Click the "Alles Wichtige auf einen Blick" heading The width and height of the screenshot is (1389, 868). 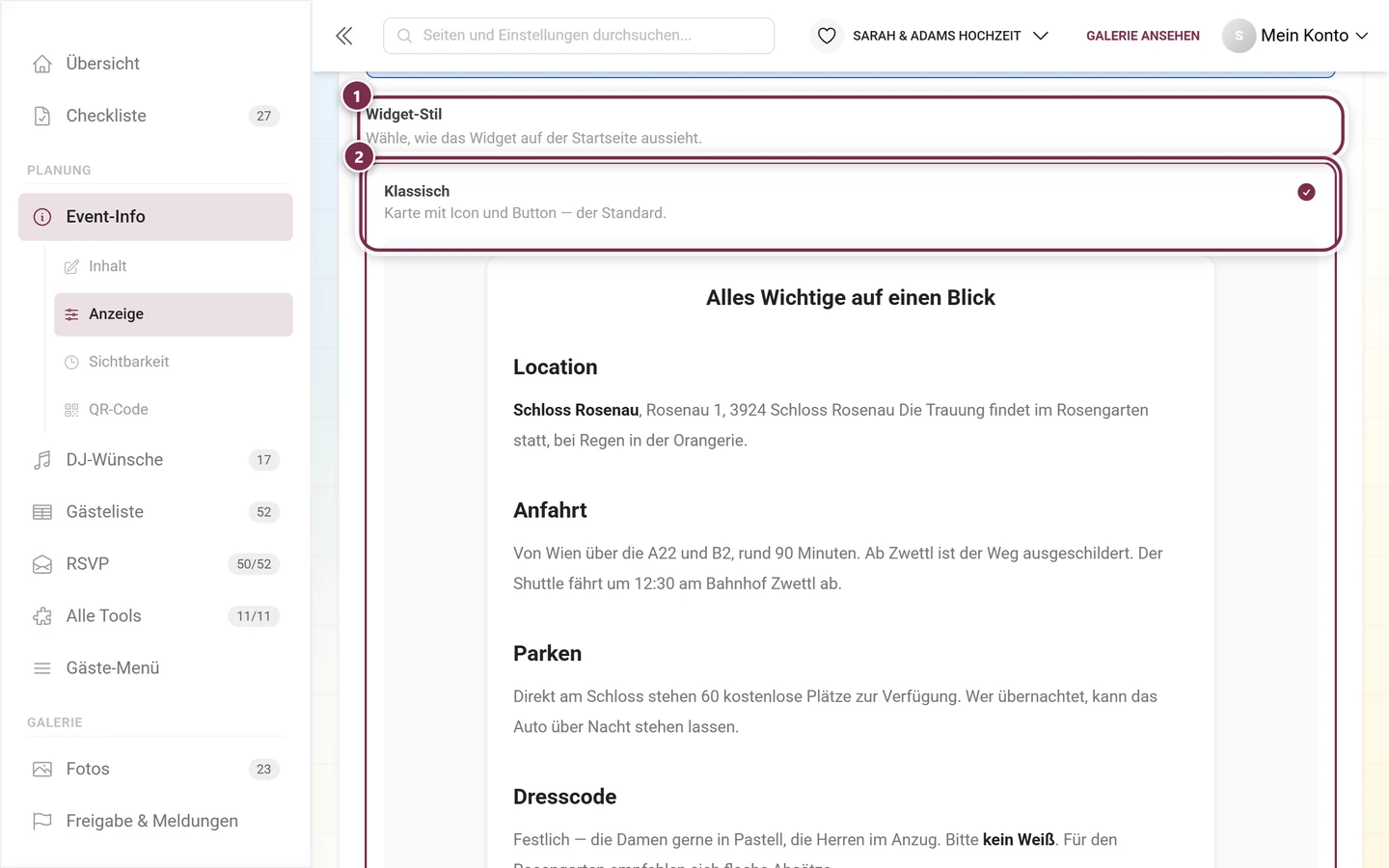pyautogui.click(x=851, y=298)
